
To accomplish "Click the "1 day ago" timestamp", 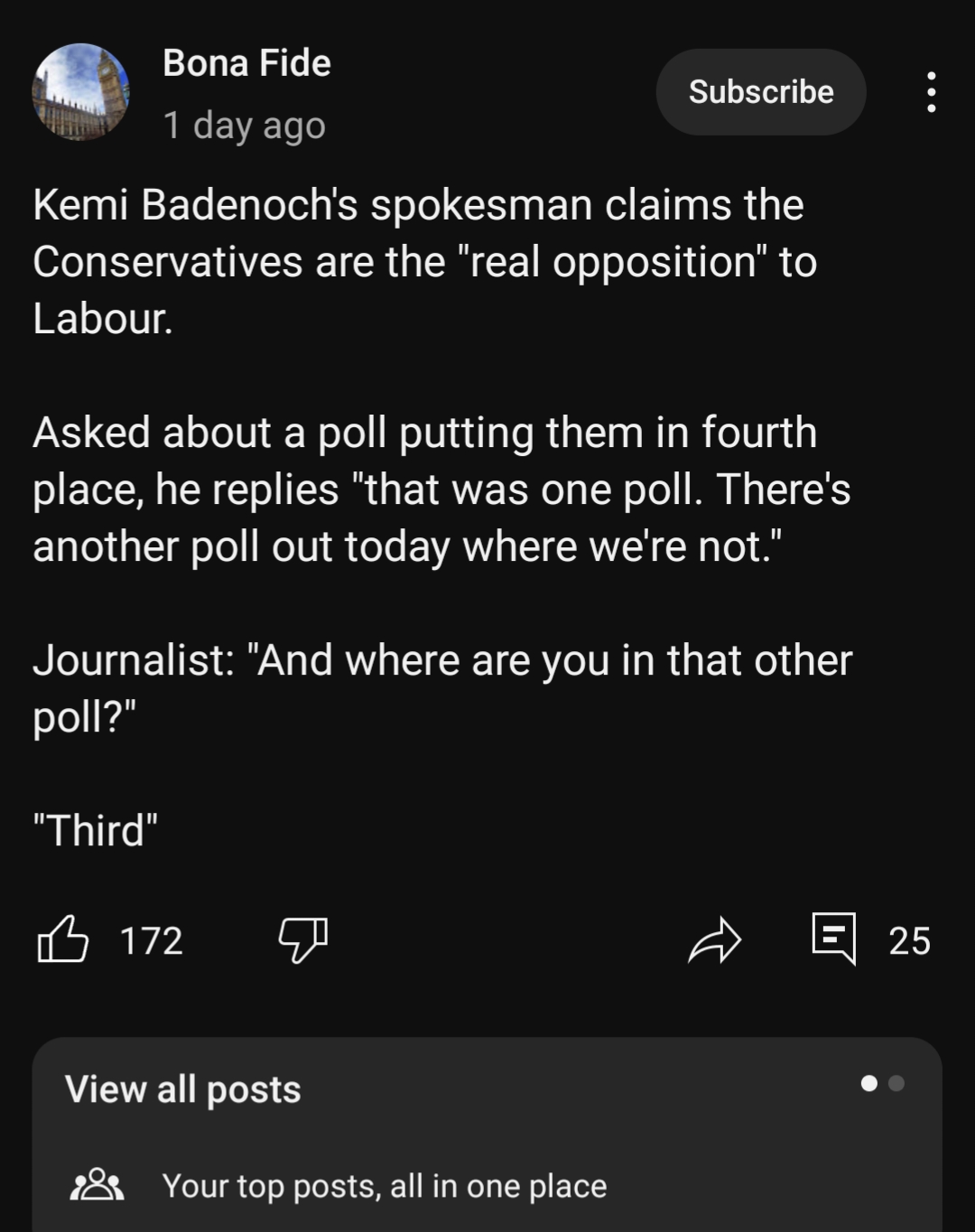I will coord(244,126).
